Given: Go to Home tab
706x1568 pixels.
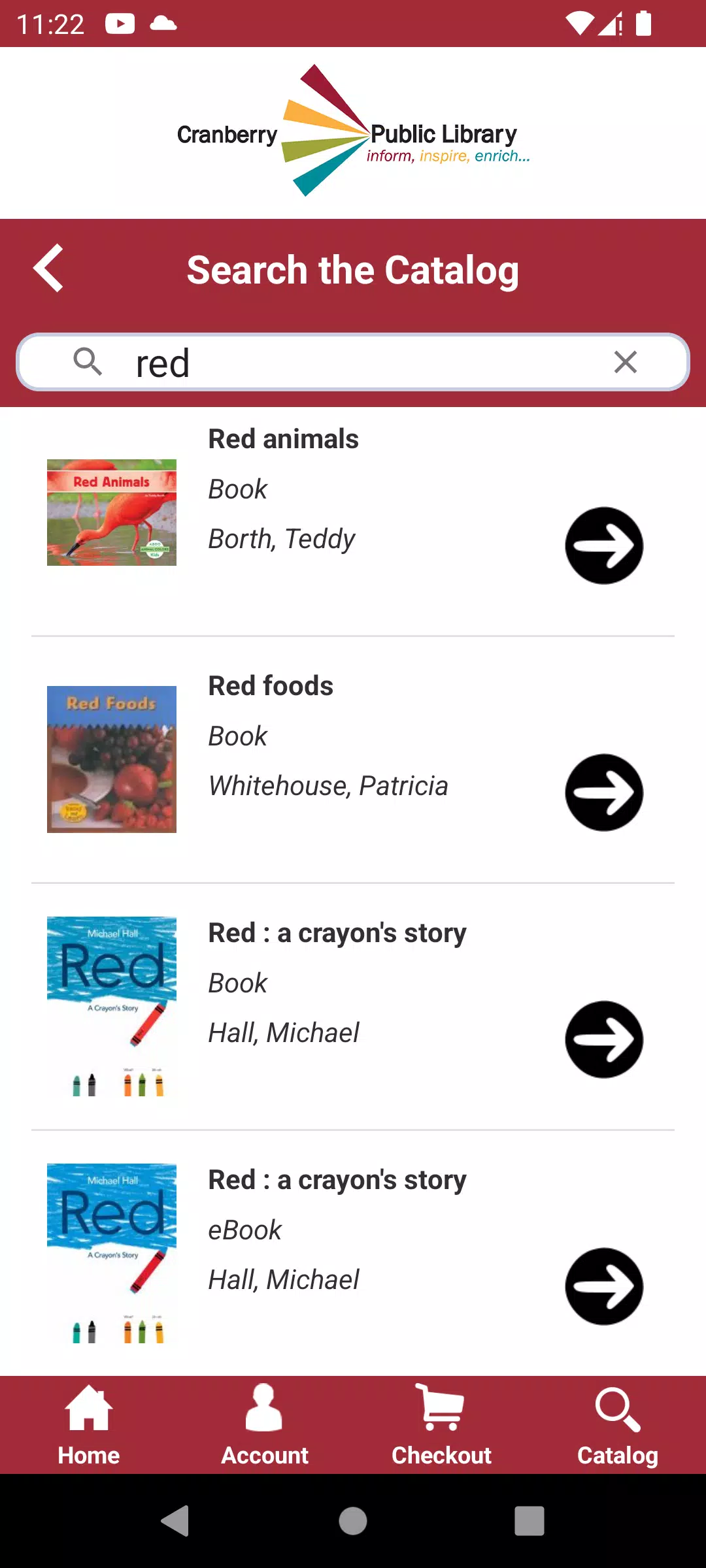Looking at the screenshot, I should pyautogui.click(x=89, y=1426).
